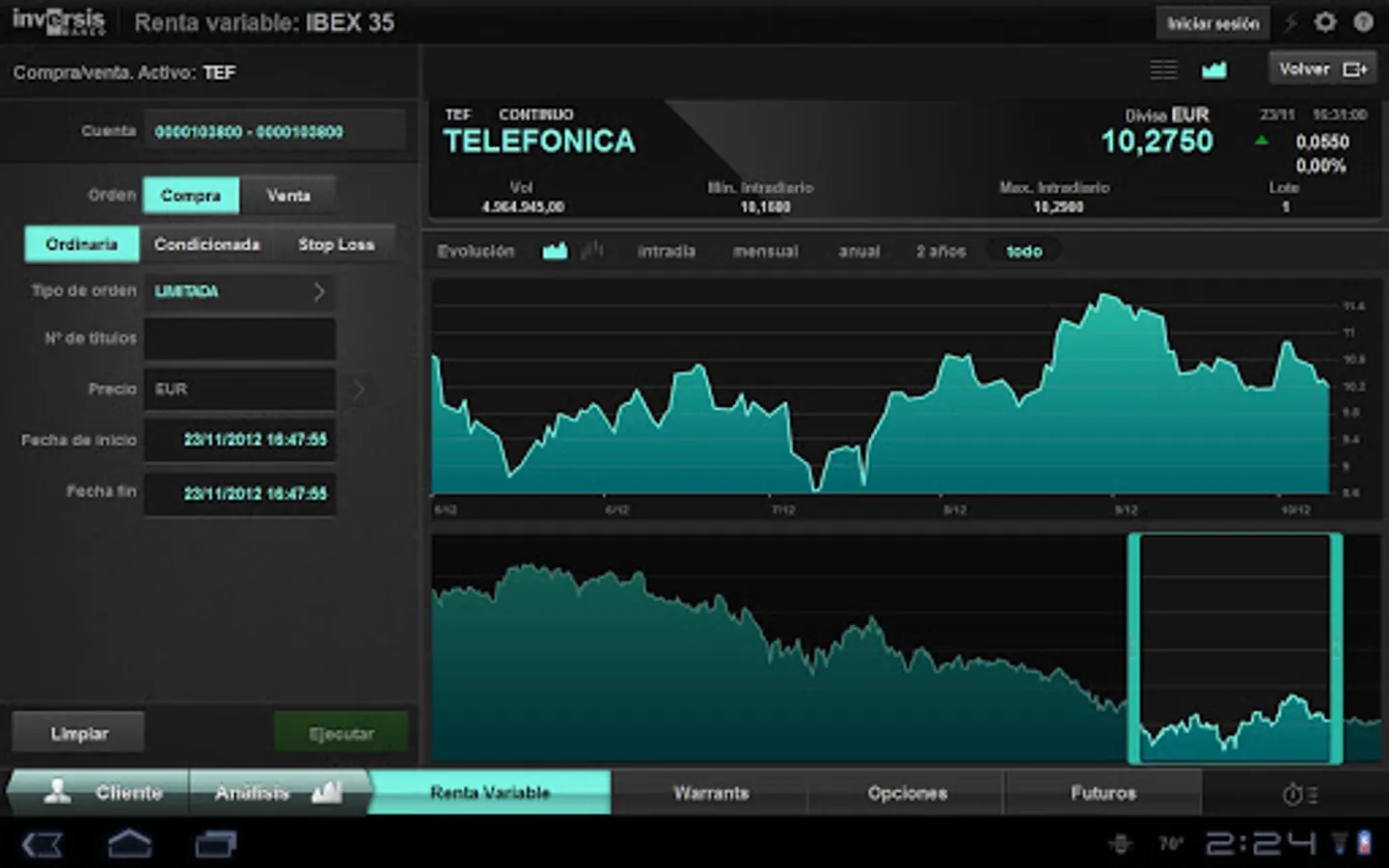The image size is (1389, 868).
Task: Open Fecha de inicio date picker
Action: point(240,440)
